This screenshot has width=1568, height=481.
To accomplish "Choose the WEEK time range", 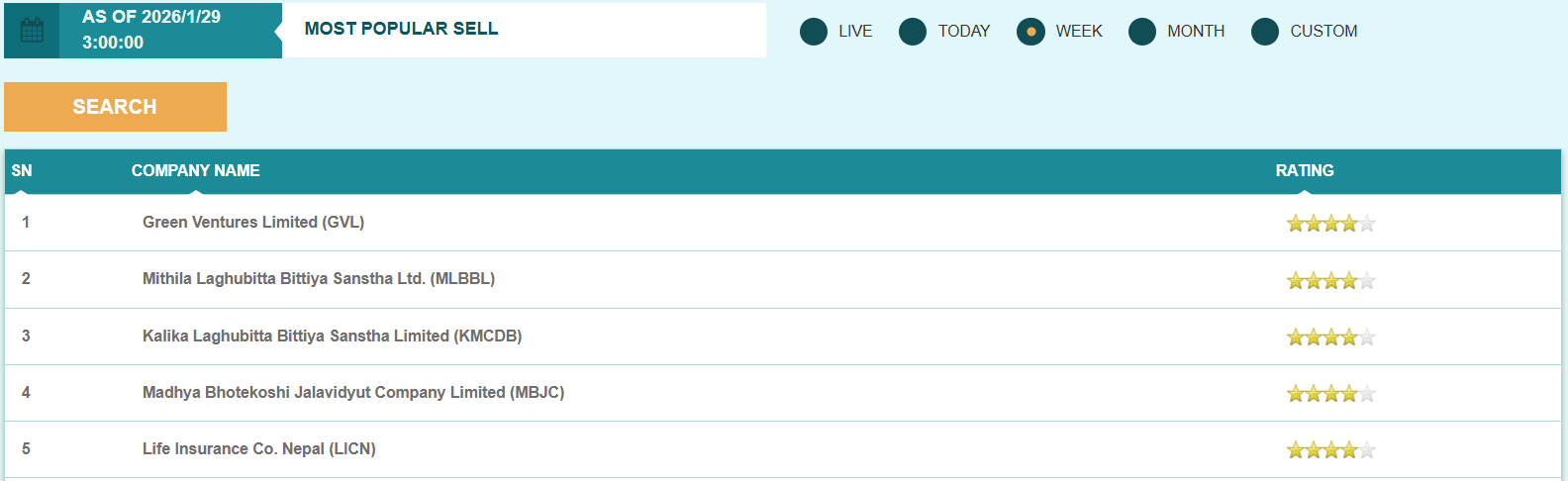I will pos(1030,32).
